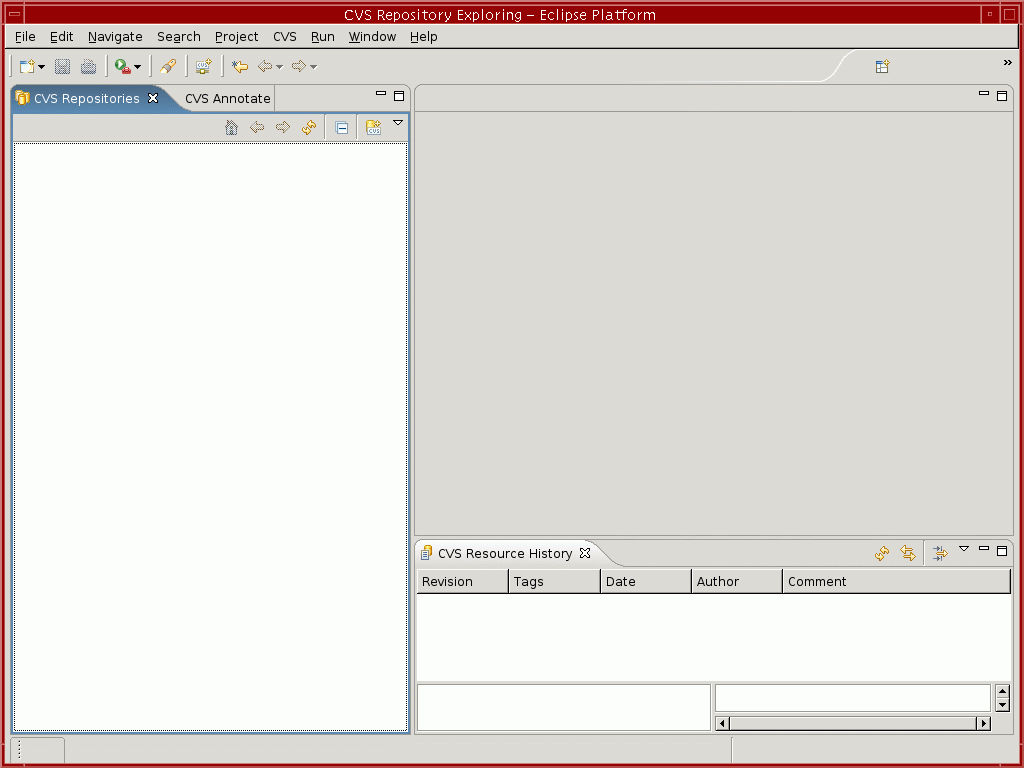
Task: Refresh the CVS Resource History view
Action: [x=882, y=554]
